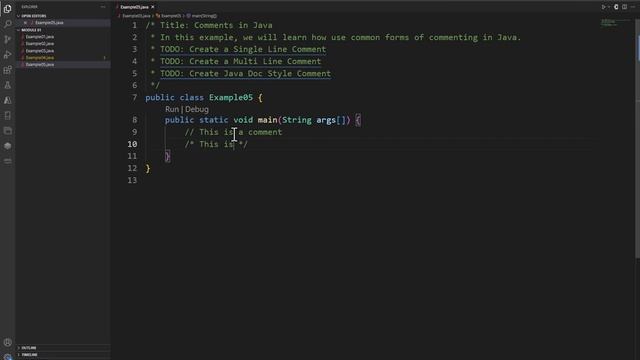Screen dimensions: 640x360
Task: Open Example01.java in the file tree
Action: click(x=40, y=37)
